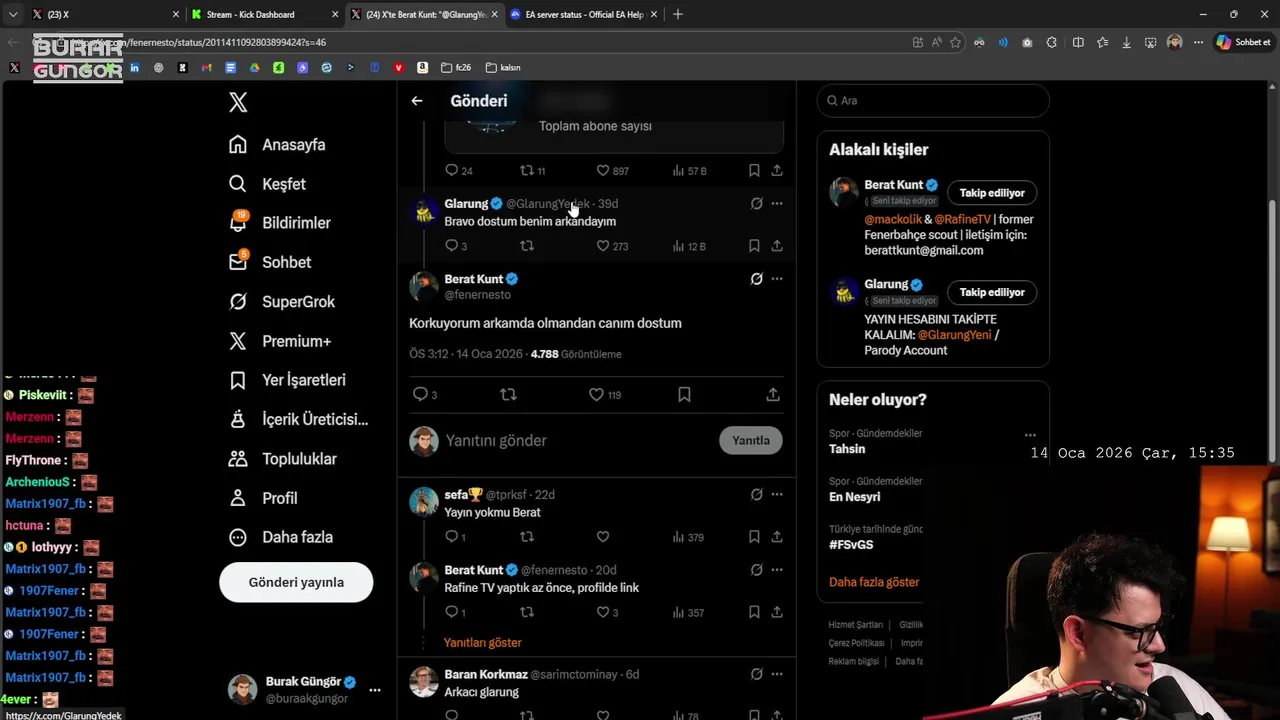The image size is (1280, 720).
Task: Open the browser tab list chevron
Action: click(x=13, y=15)
